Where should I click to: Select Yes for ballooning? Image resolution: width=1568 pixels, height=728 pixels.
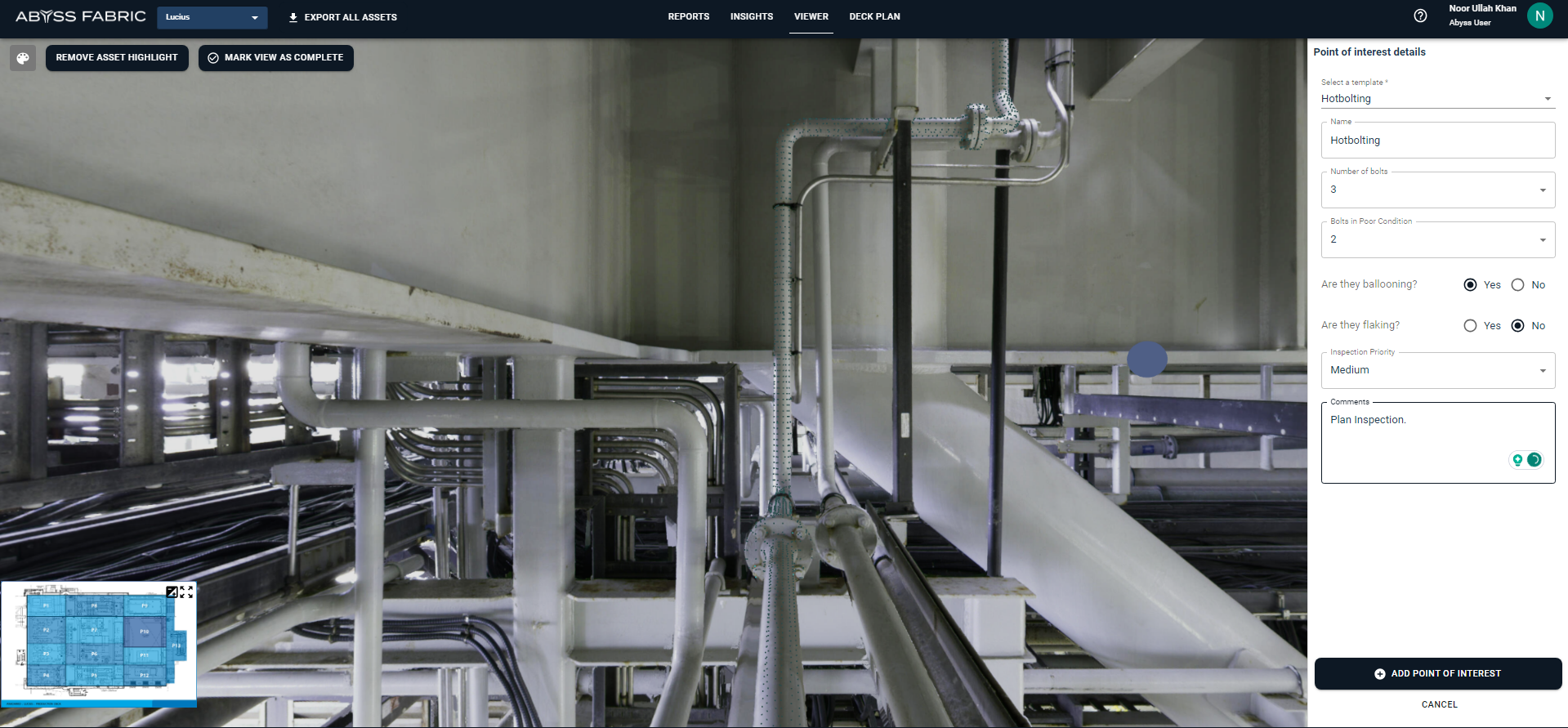click(x=1470, y=285)
